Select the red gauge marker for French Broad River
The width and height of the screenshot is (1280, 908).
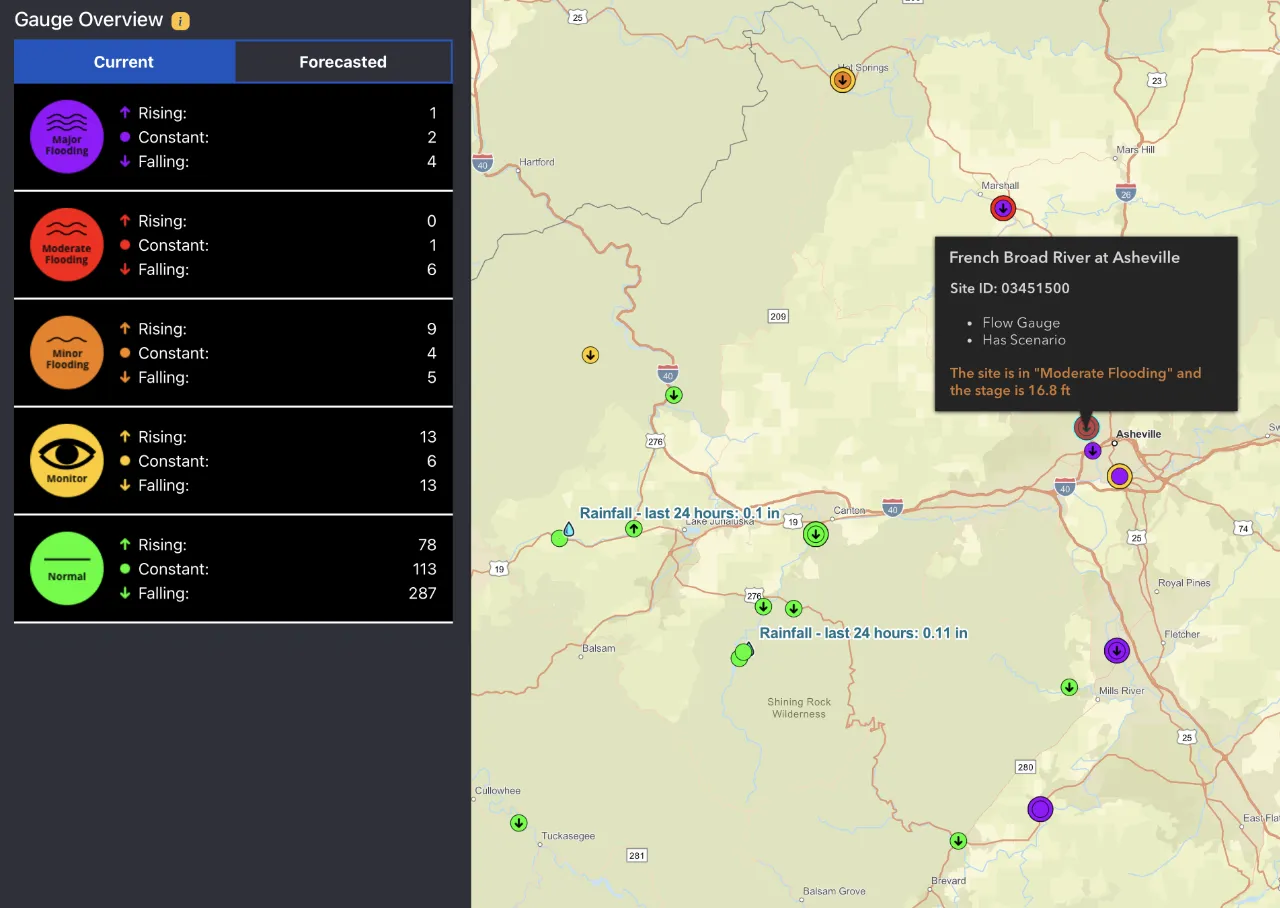[x=1086, y=427]
